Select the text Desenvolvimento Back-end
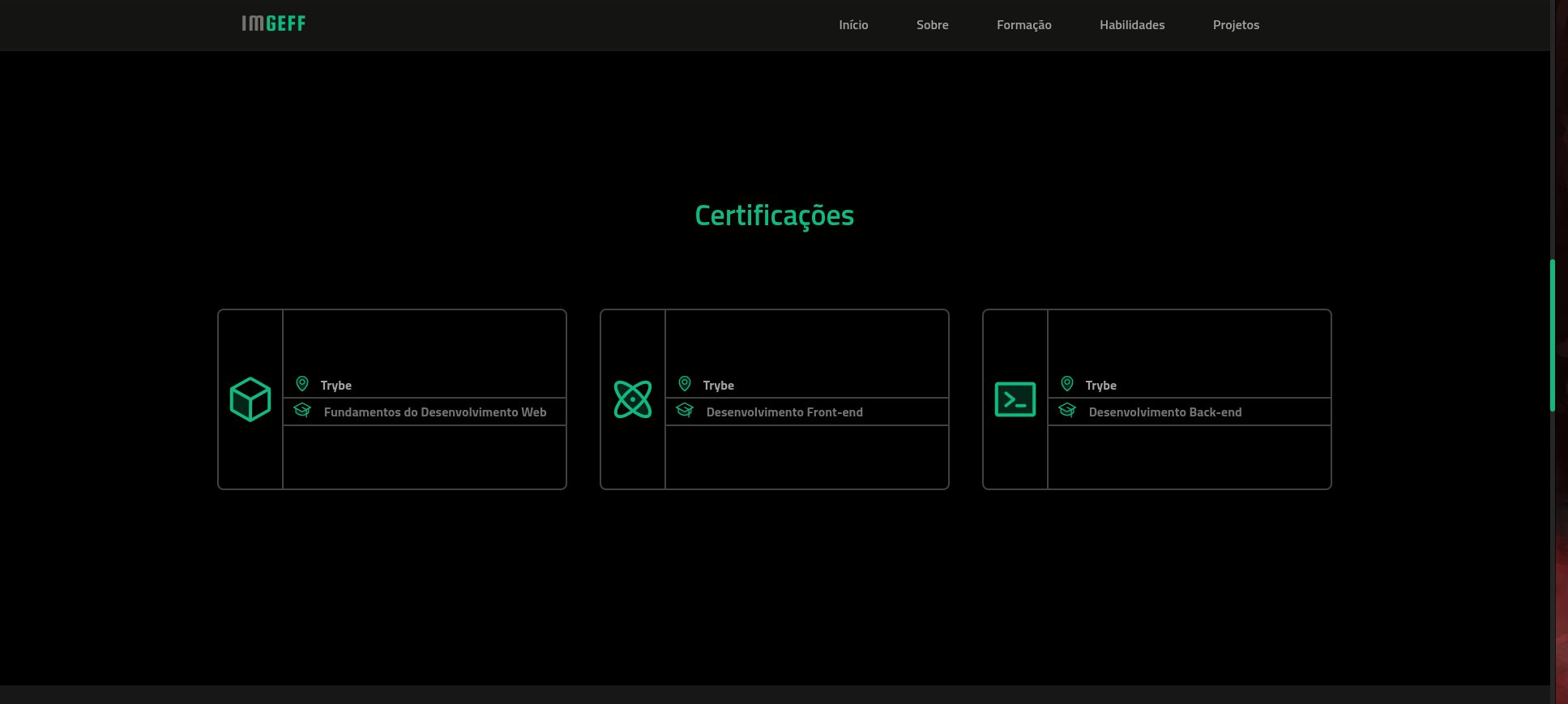The height and width of the screenshot is (704, 1568). pyautogui.click(x=1165, y=412)
